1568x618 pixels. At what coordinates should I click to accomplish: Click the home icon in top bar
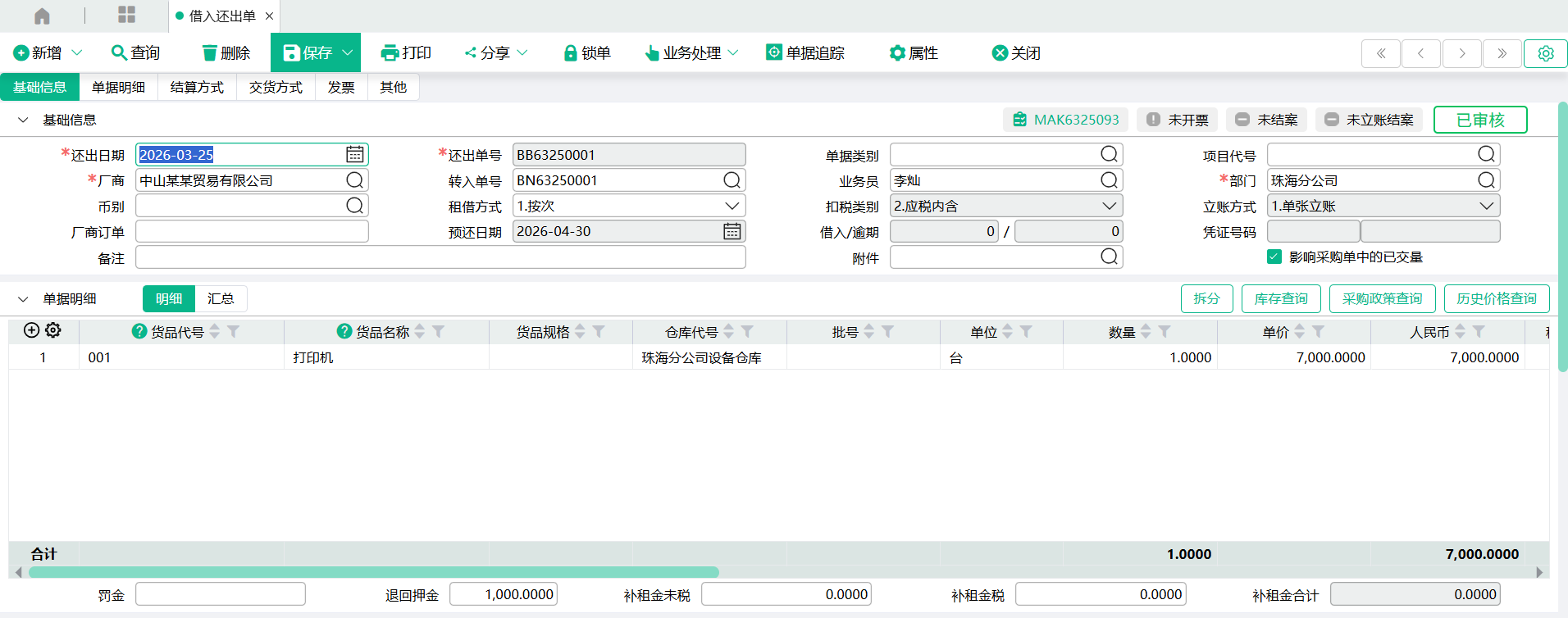point(42,16)
